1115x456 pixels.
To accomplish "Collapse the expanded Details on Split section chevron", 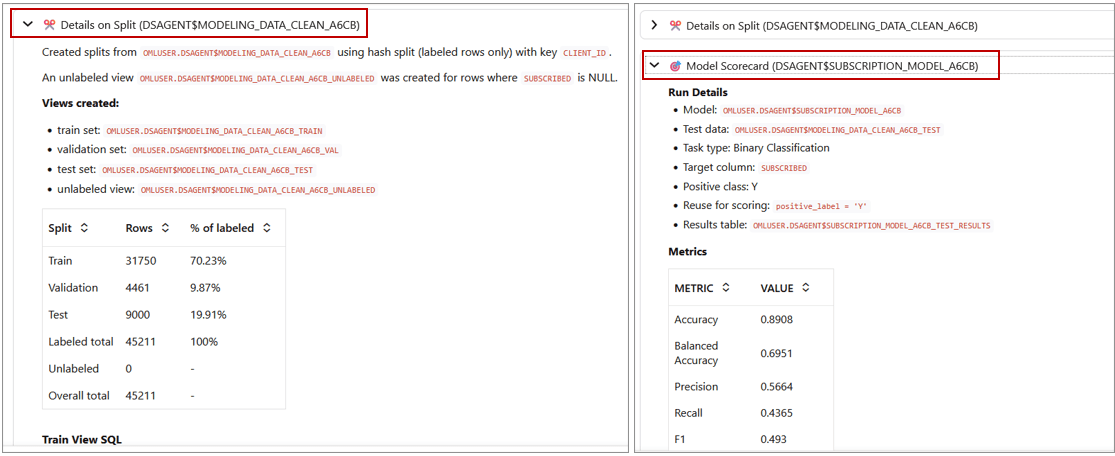I will pos(28,25).
